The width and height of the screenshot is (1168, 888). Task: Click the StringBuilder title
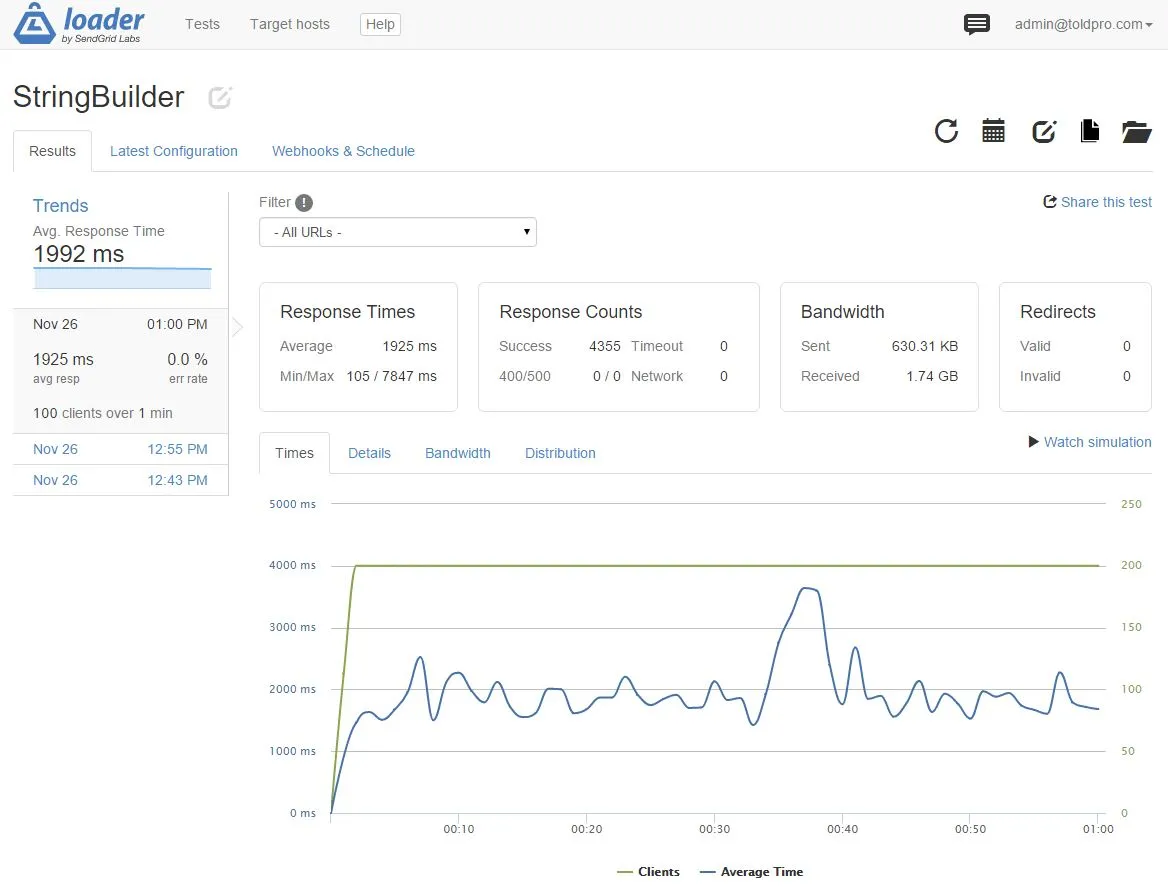point(98,97)
